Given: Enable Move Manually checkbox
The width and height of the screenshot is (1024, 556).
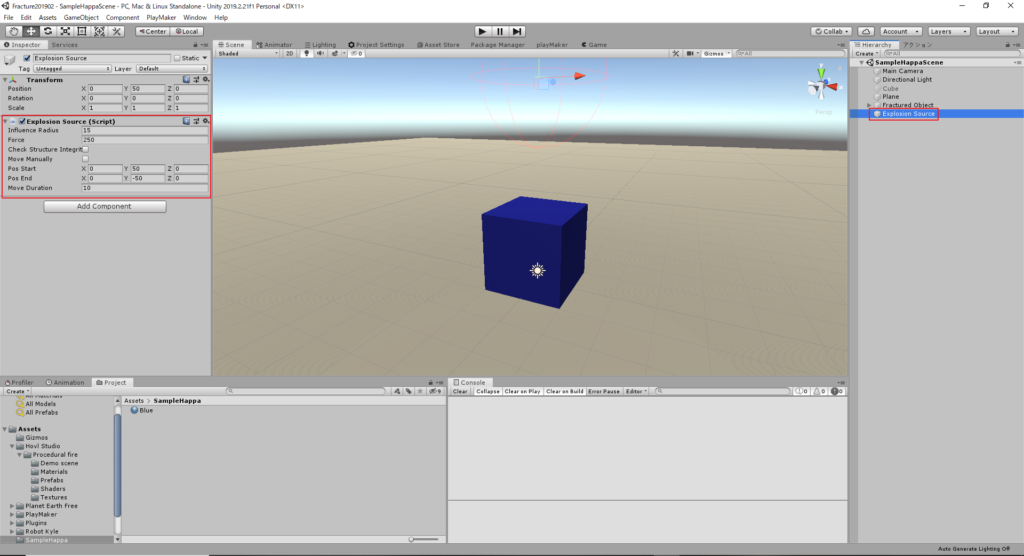Looking at the screenshot, I should [x=86, y=159].
